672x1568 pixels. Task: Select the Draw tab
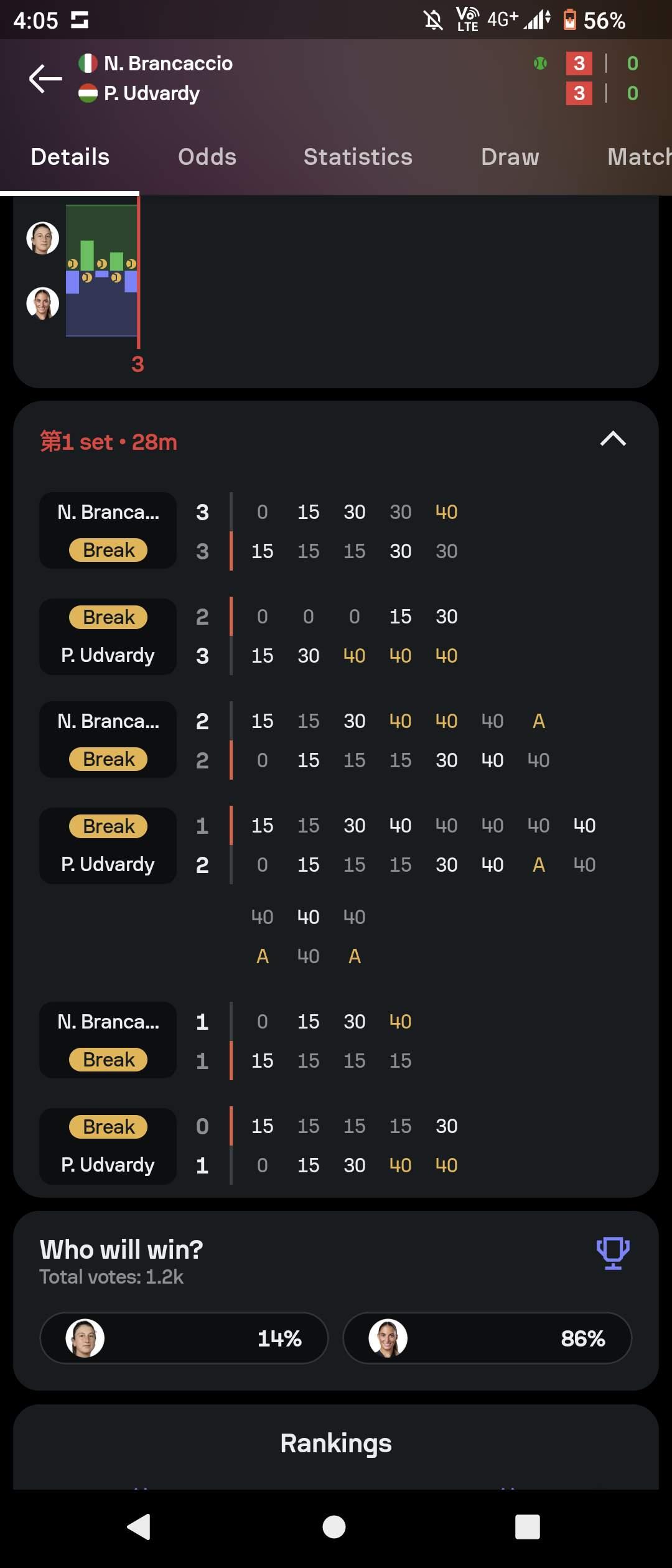[510, 157]
